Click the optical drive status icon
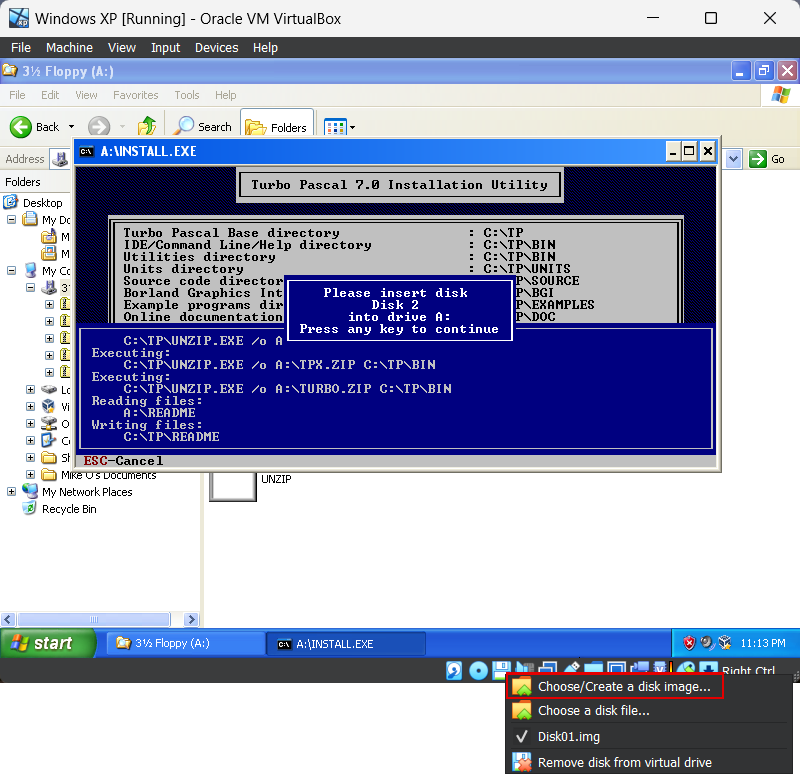This screenshot has width=800, height=774. point(478,670)
